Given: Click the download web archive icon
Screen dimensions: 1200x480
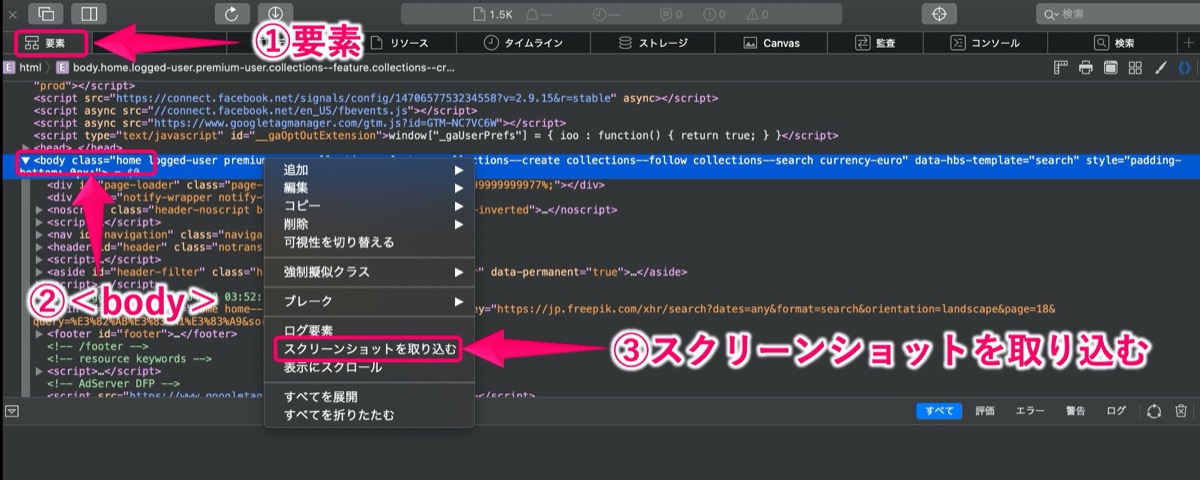Looking at the screenshot, I should tap(276, 14).
